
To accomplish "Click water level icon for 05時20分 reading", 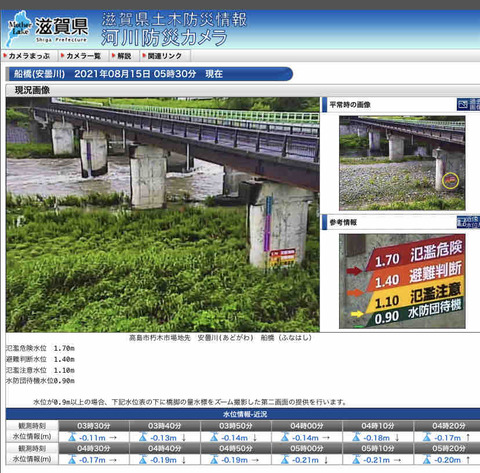I will pyautogui.click(x=427, y=460).
